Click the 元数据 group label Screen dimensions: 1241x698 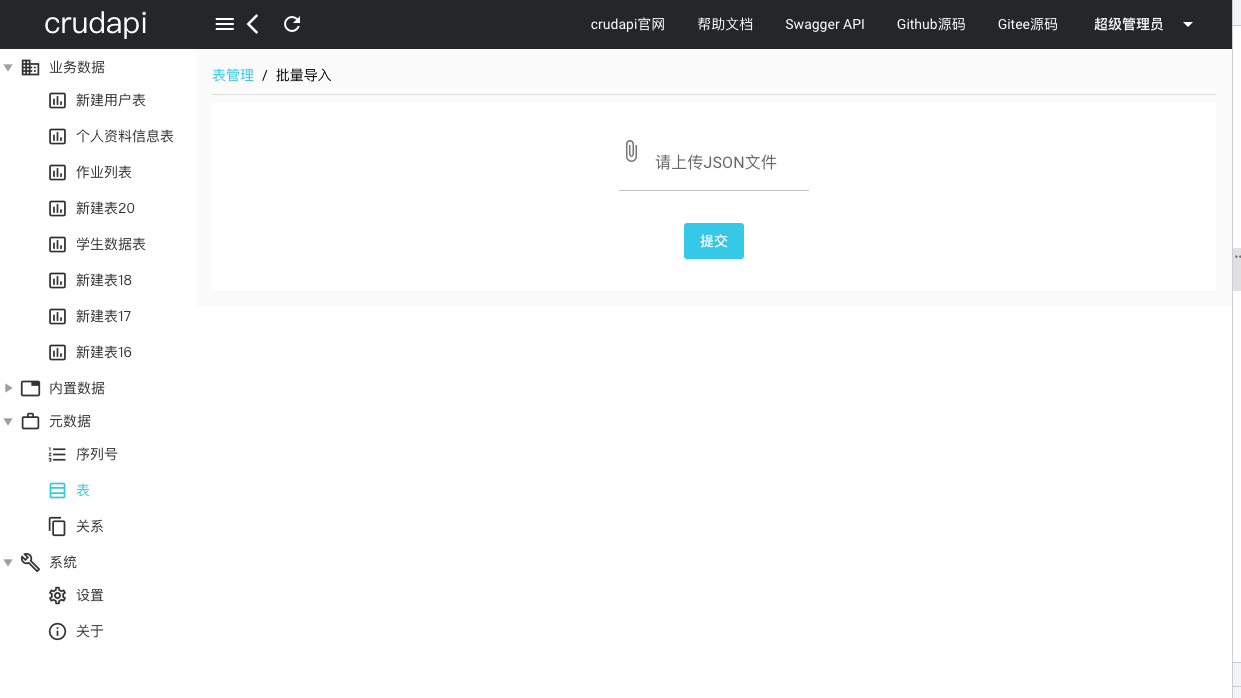(x=70, y=421)
